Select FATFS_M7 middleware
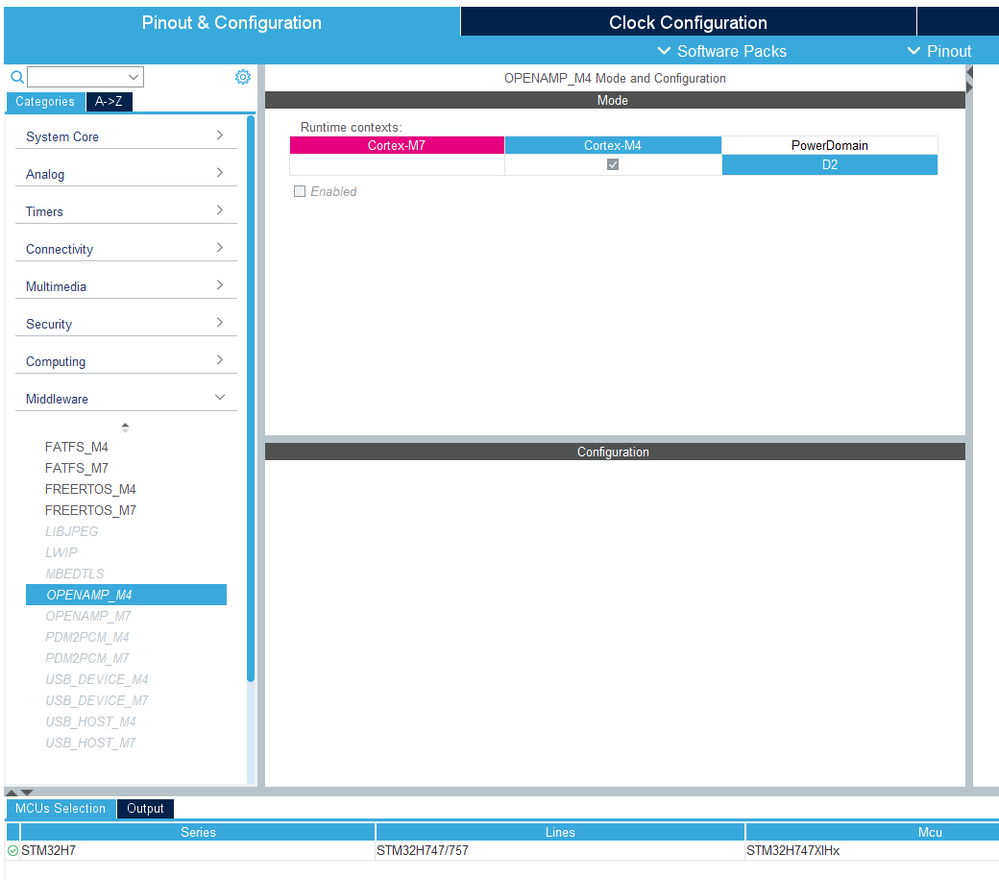Screen dimensions: 999x880 [76, 468]
